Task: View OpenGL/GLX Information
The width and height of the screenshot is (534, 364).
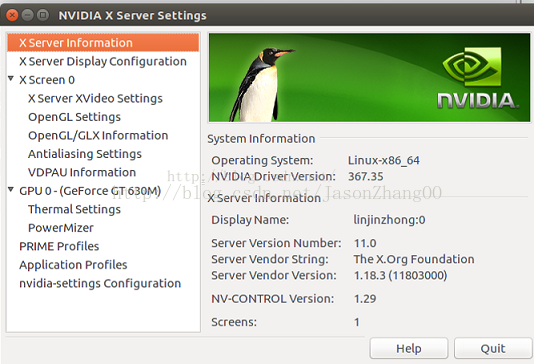Action: (x=98, y=135)
